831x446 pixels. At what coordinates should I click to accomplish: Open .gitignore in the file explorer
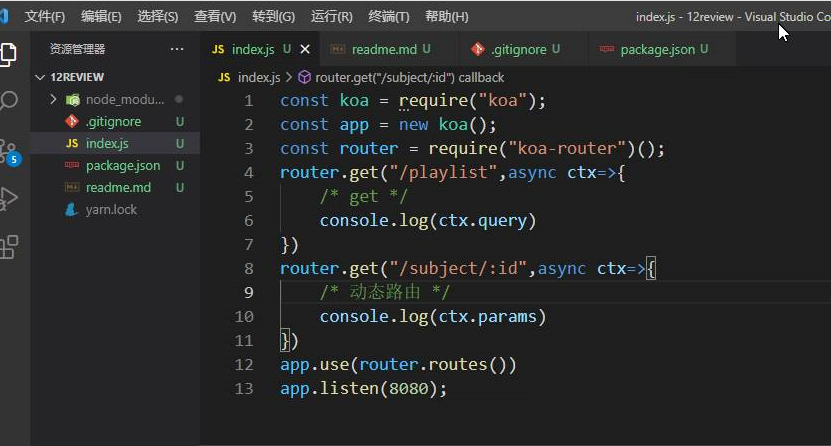point(116,121)
